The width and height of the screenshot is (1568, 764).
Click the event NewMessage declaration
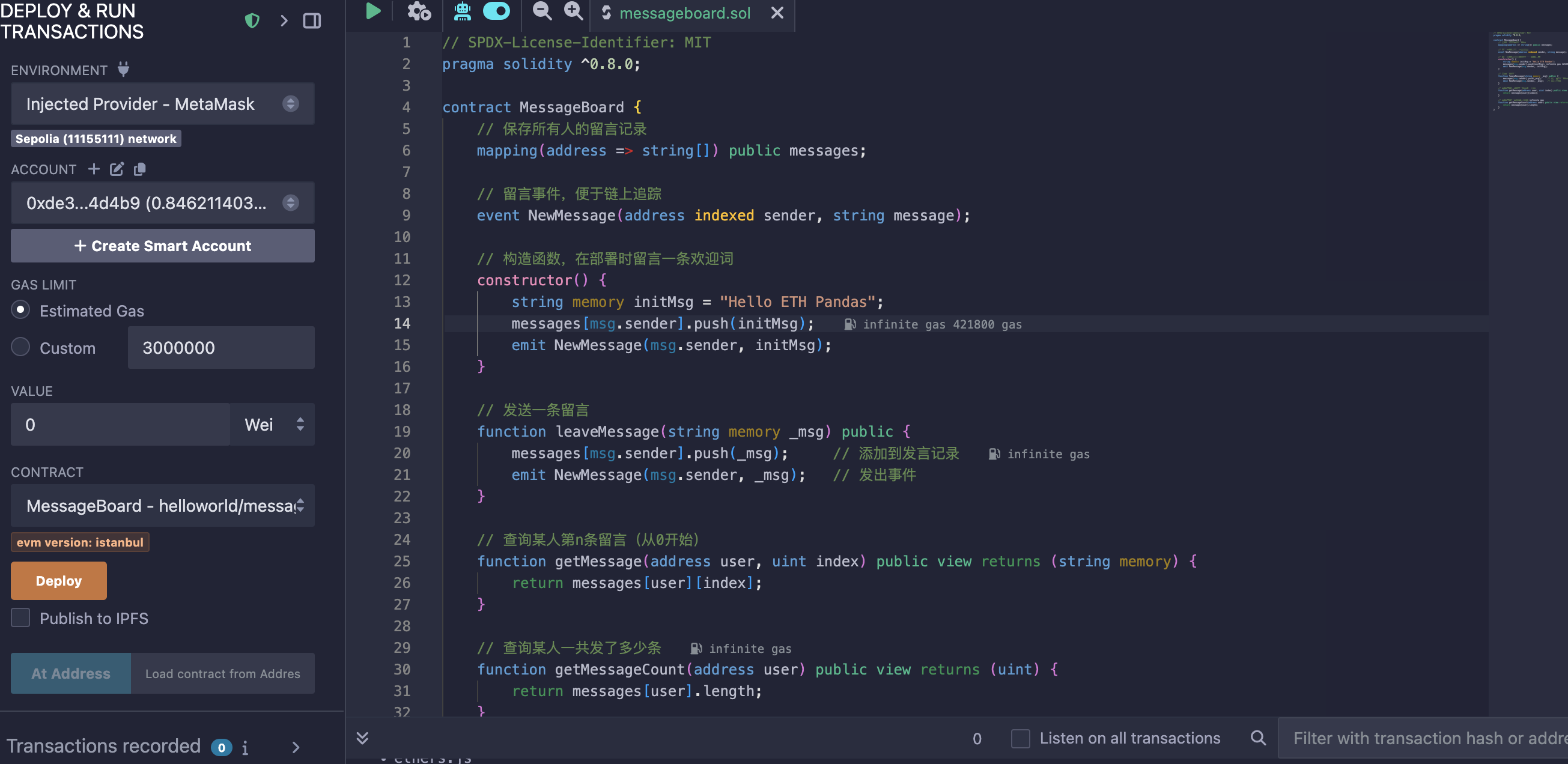pos(723,216)
